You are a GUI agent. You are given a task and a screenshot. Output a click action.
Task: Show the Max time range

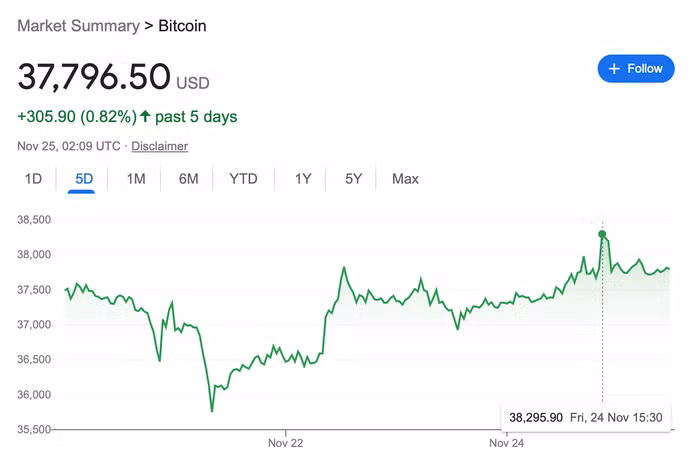(x=405, y=179)
